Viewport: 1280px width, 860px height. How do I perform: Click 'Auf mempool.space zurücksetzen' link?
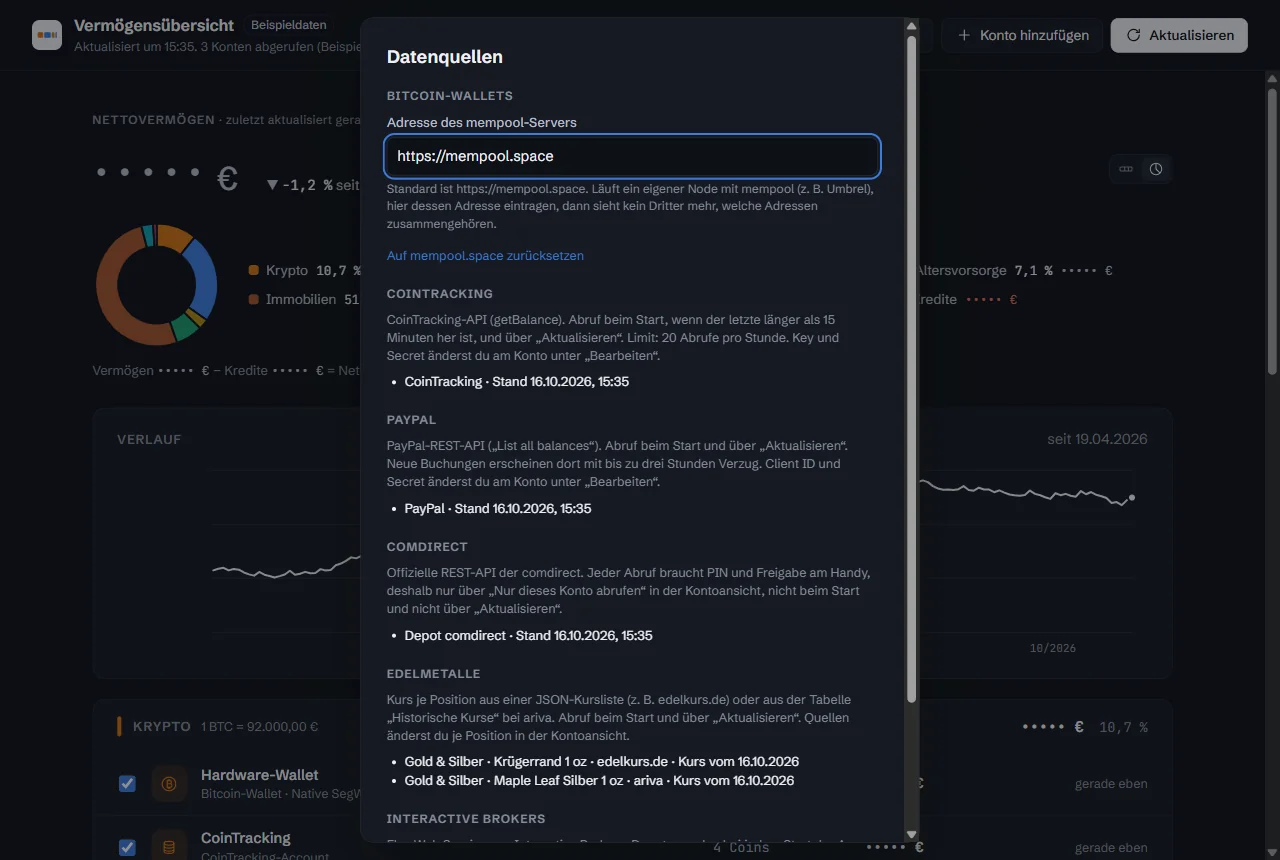pos(485,255)
